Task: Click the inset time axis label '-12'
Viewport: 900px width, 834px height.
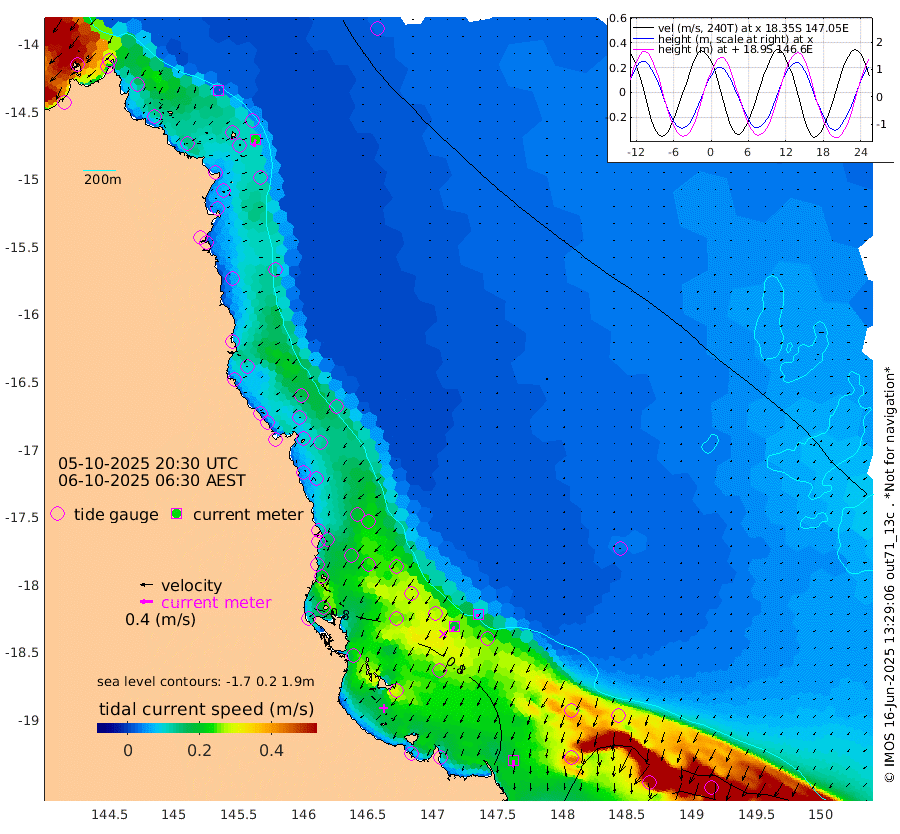Action: tap(635, 152)
